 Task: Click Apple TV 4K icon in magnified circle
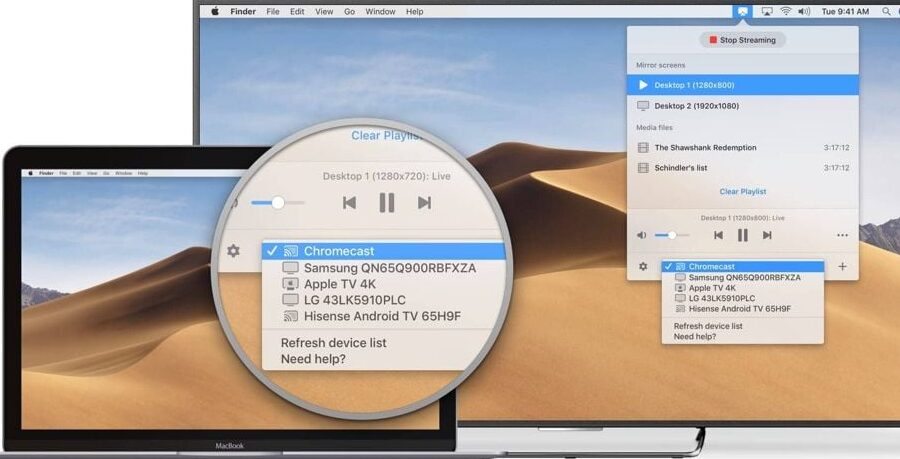pos(290,284)
